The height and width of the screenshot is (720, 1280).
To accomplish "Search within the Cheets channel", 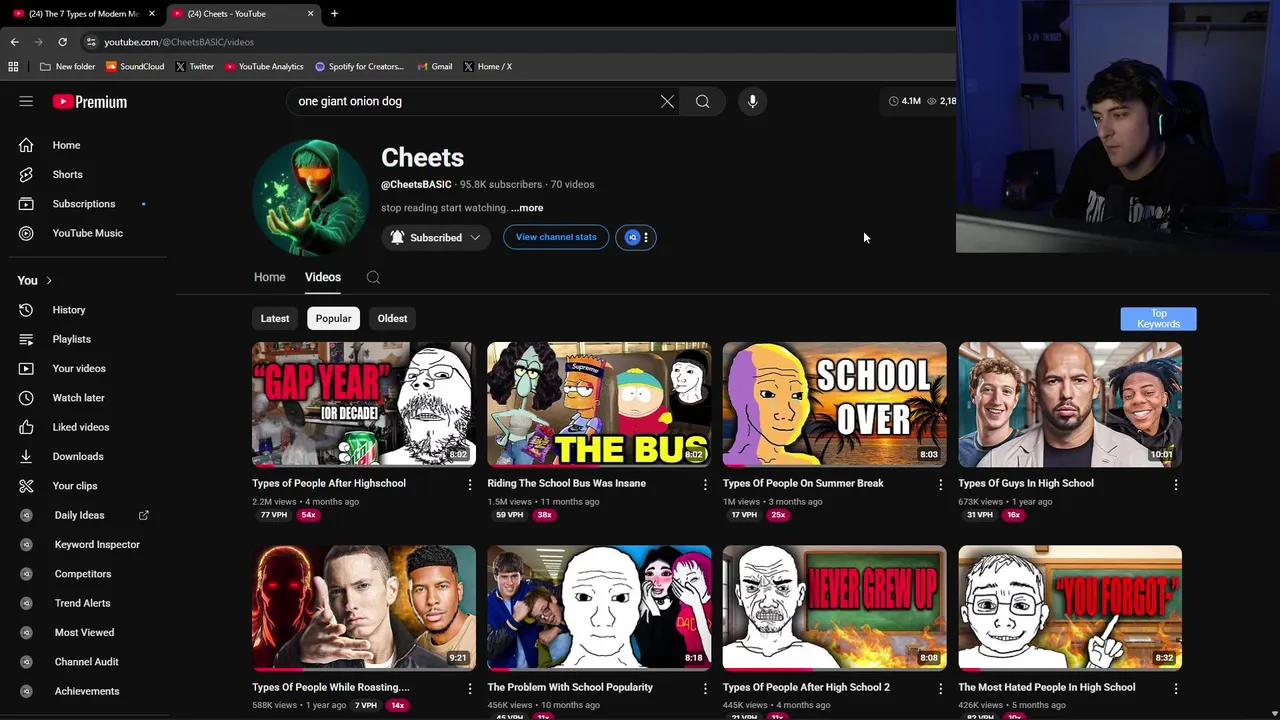I will [x=373, y=277].
